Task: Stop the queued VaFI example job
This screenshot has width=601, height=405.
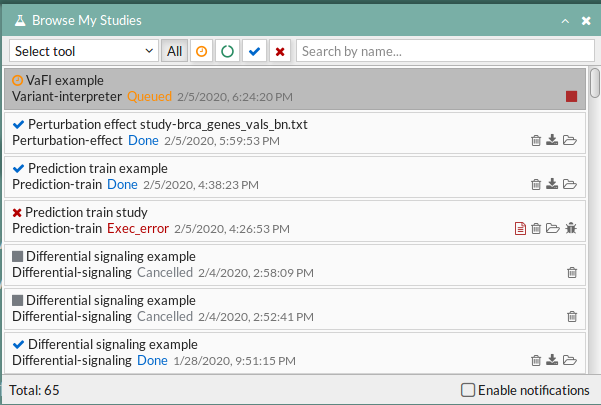Action: [571, 97]
